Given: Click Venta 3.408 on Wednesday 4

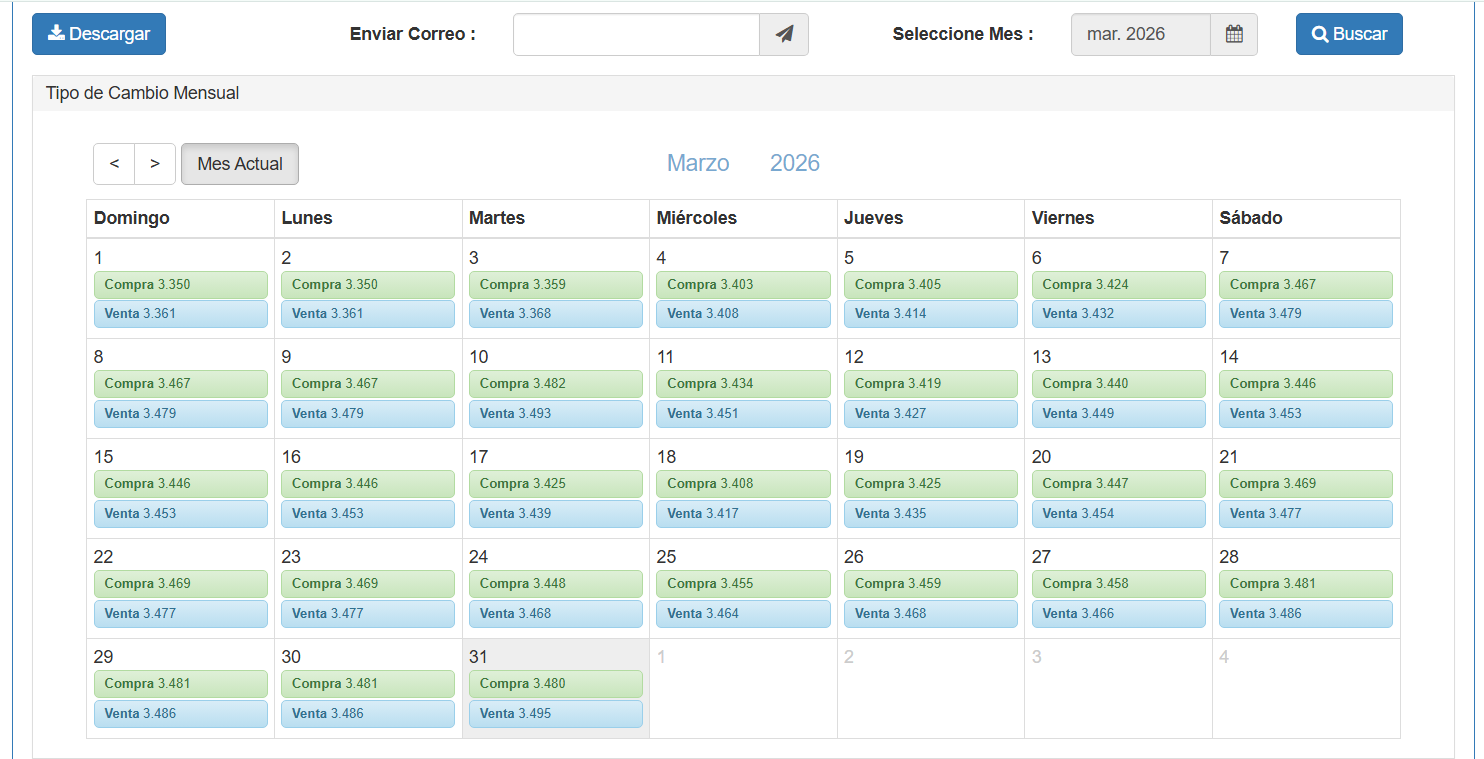Looking at the screenshot, I should [743, 314].
